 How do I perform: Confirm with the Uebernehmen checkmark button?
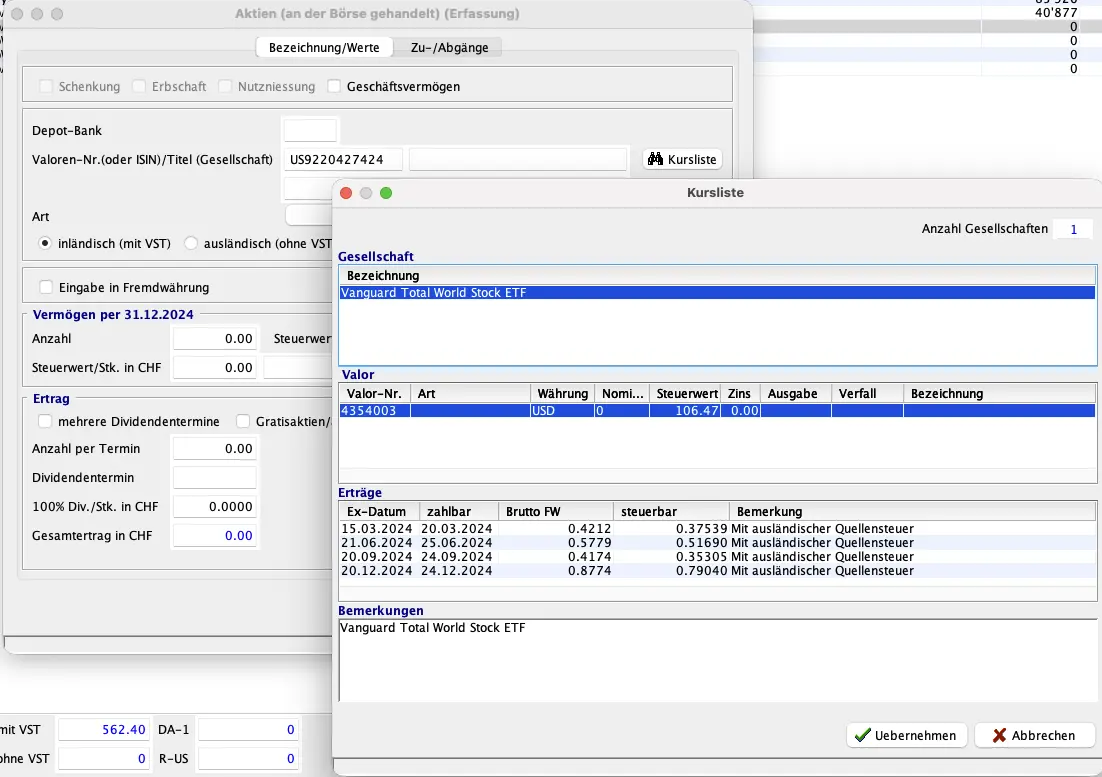(x=906, y=735)
